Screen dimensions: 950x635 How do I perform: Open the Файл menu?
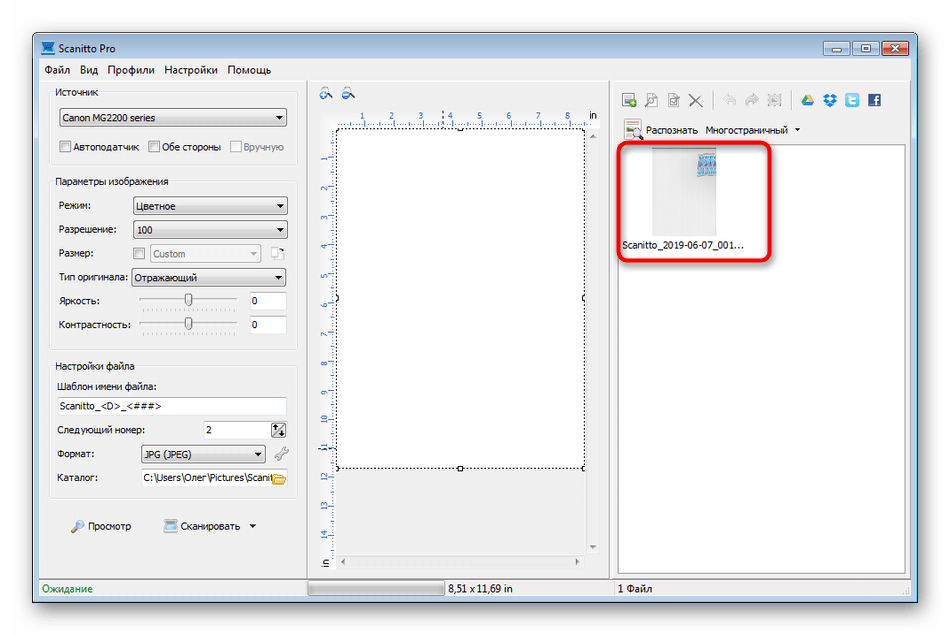pyautogui.click(x=56, y=70)
